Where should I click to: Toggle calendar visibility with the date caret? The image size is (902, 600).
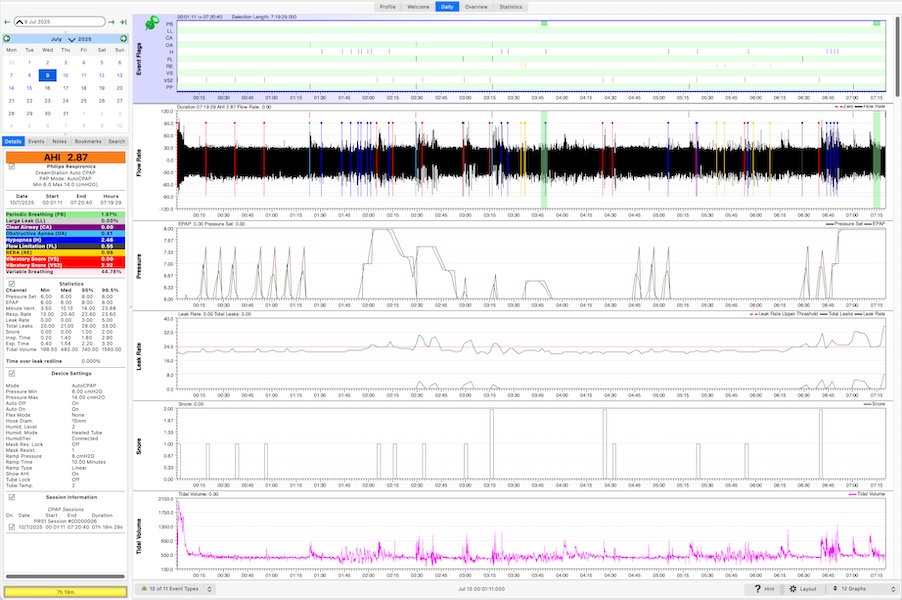coord(20,22)
